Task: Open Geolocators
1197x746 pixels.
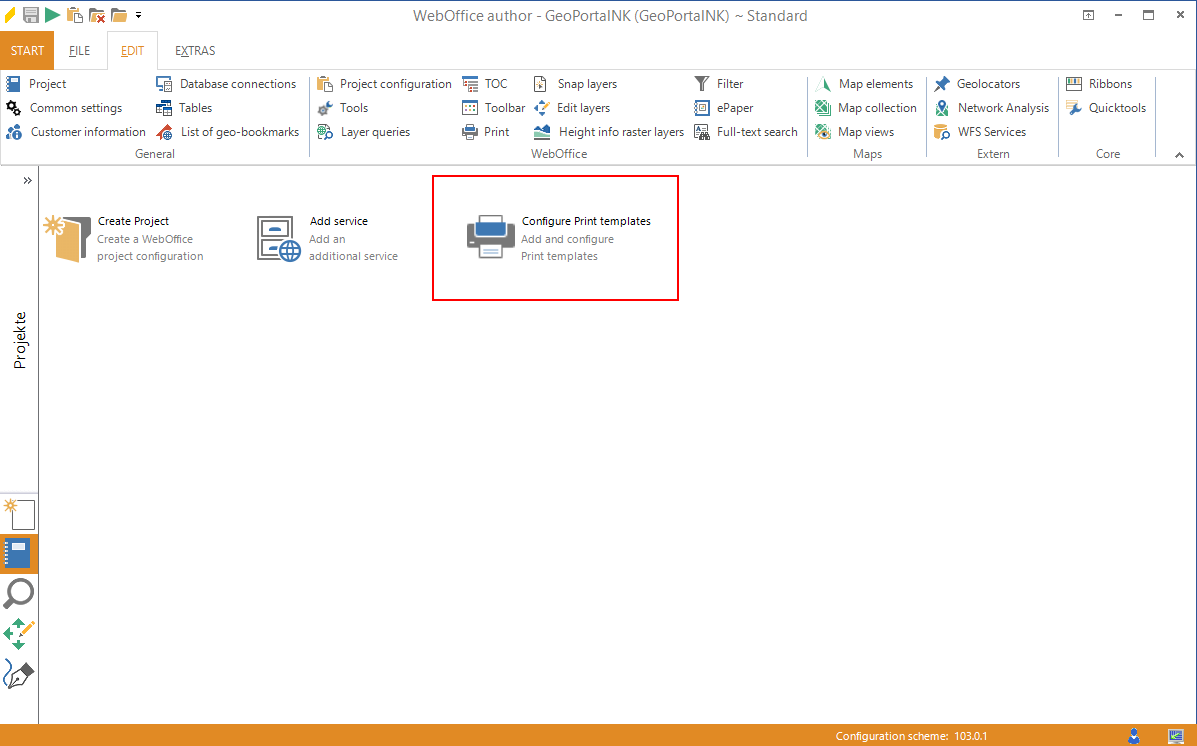Action: tap(977, 84)
